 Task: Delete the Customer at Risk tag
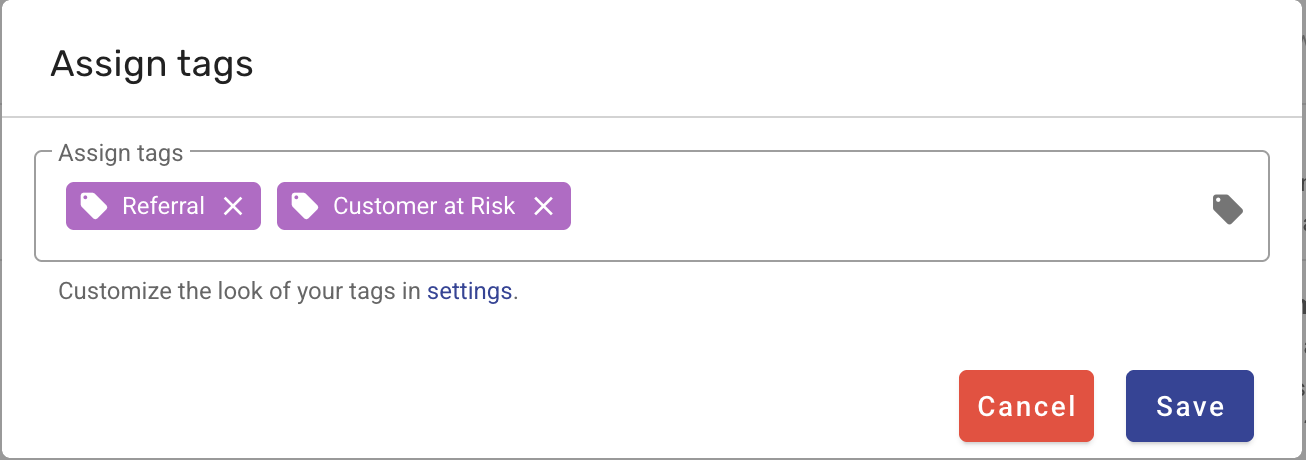pos(543,206)
